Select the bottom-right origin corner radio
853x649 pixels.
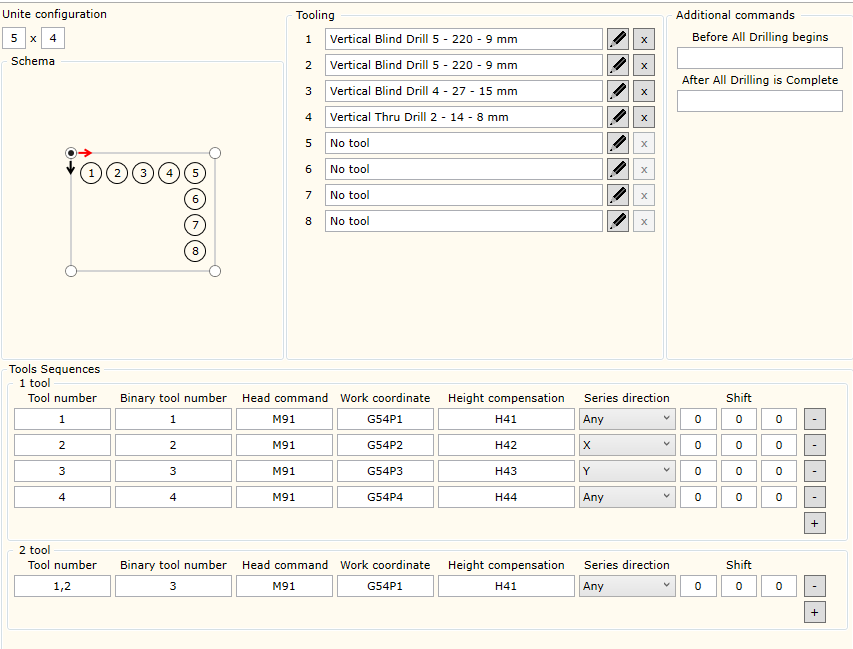215,271
